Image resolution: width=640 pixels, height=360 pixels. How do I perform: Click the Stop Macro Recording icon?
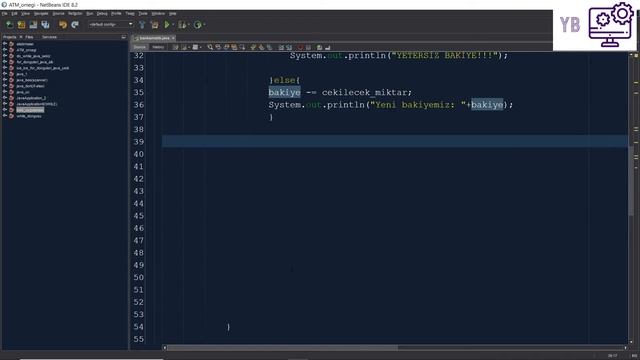click(x=308, y=47)
